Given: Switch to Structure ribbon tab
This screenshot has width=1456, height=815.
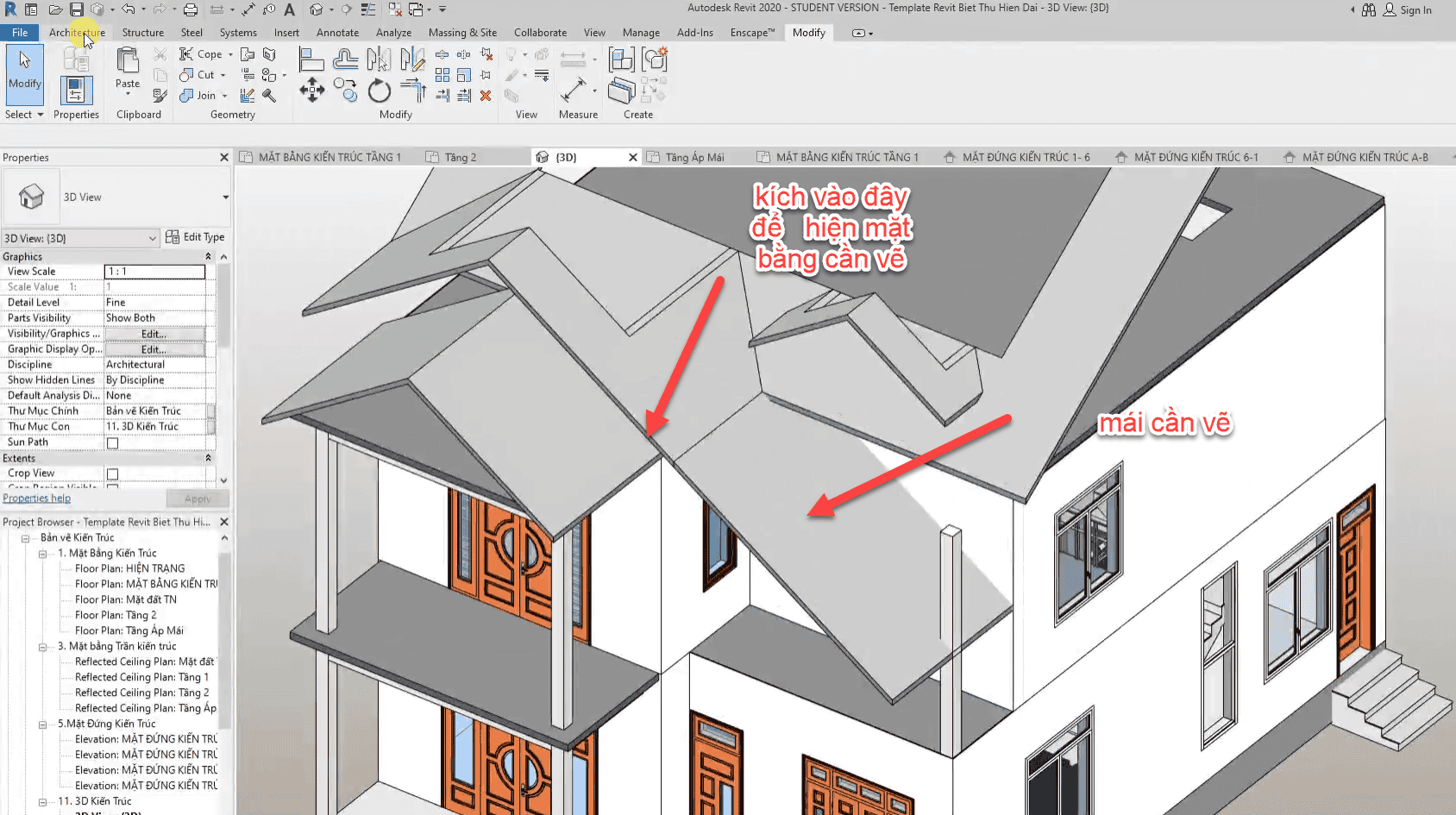Looking at the screenshot, I should [143, 33].
